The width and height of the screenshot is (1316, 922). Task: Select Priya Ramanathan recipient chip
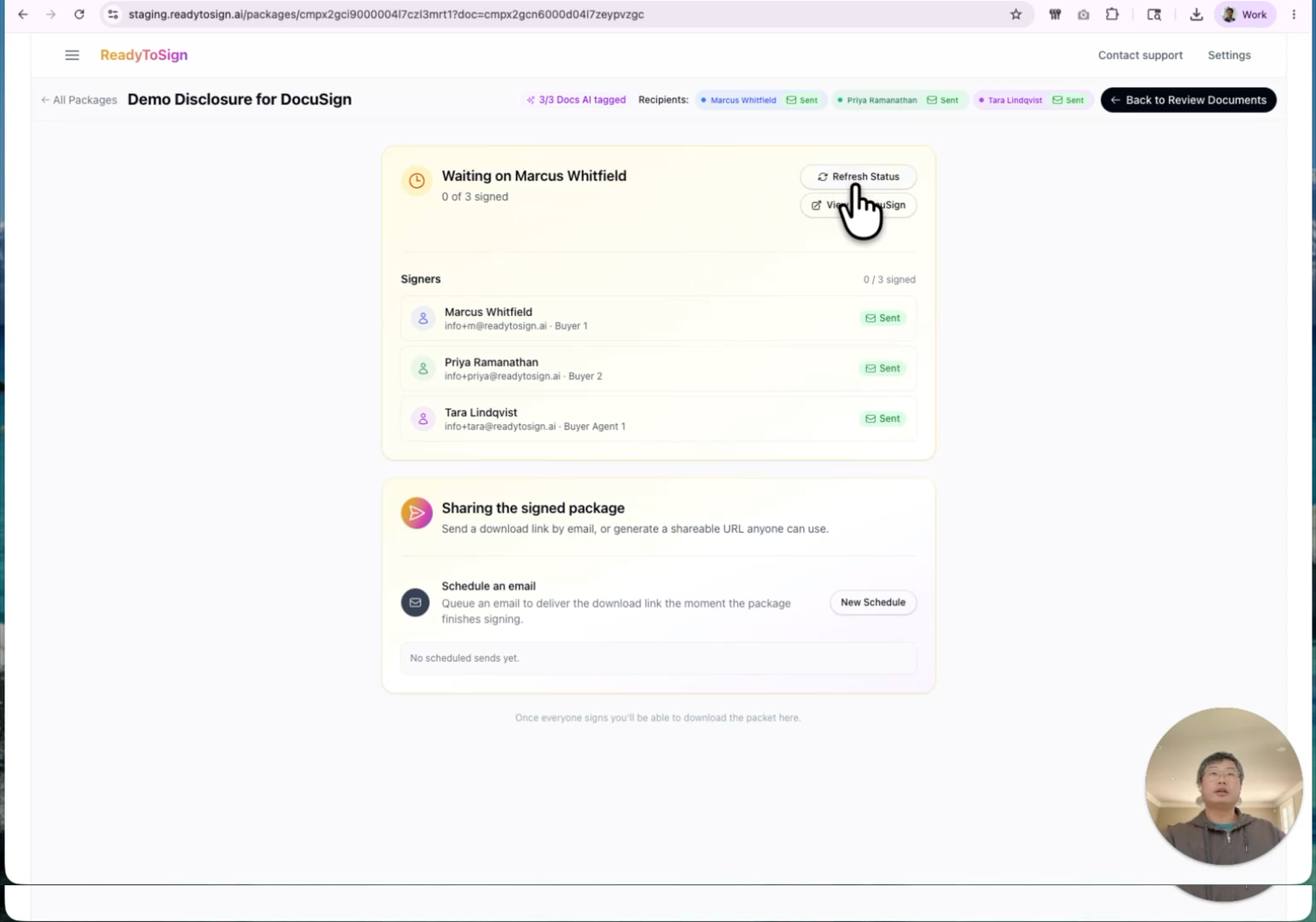pyautogui.click(x=899, y=100)
